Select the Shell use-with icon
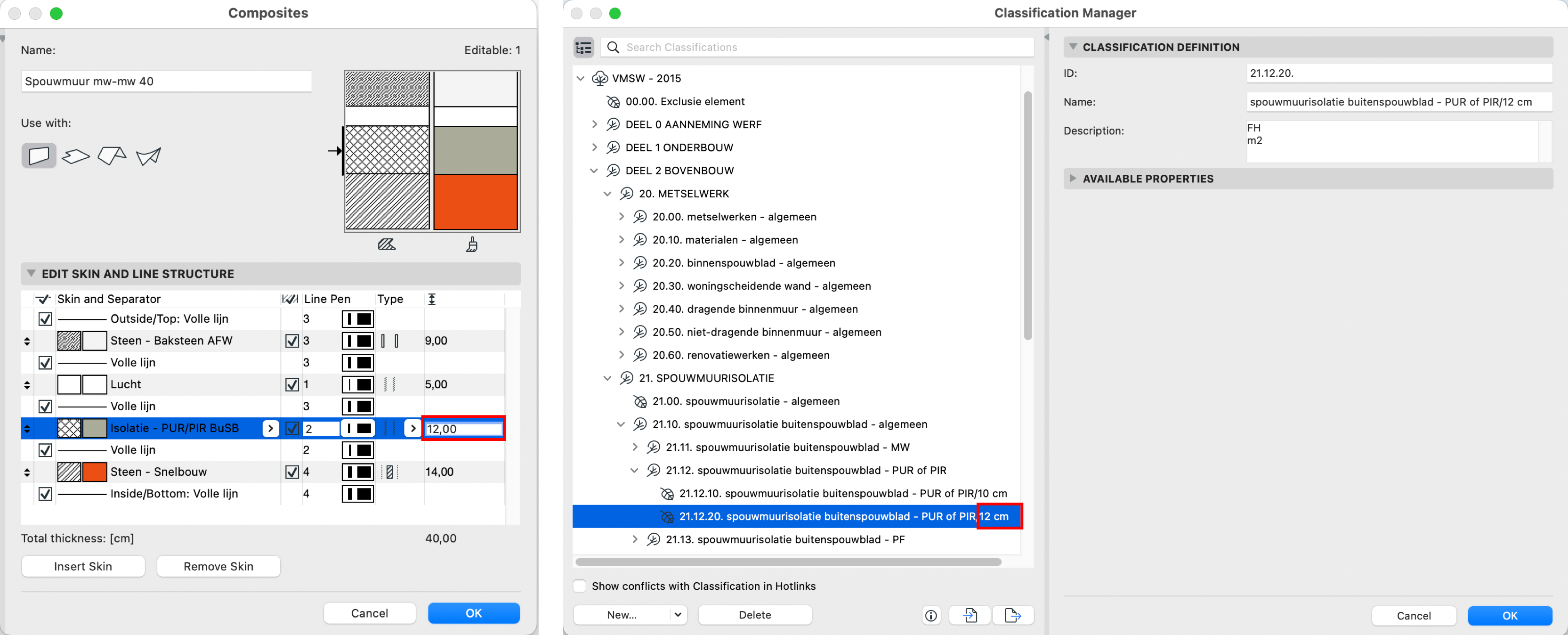 [148, 156]
